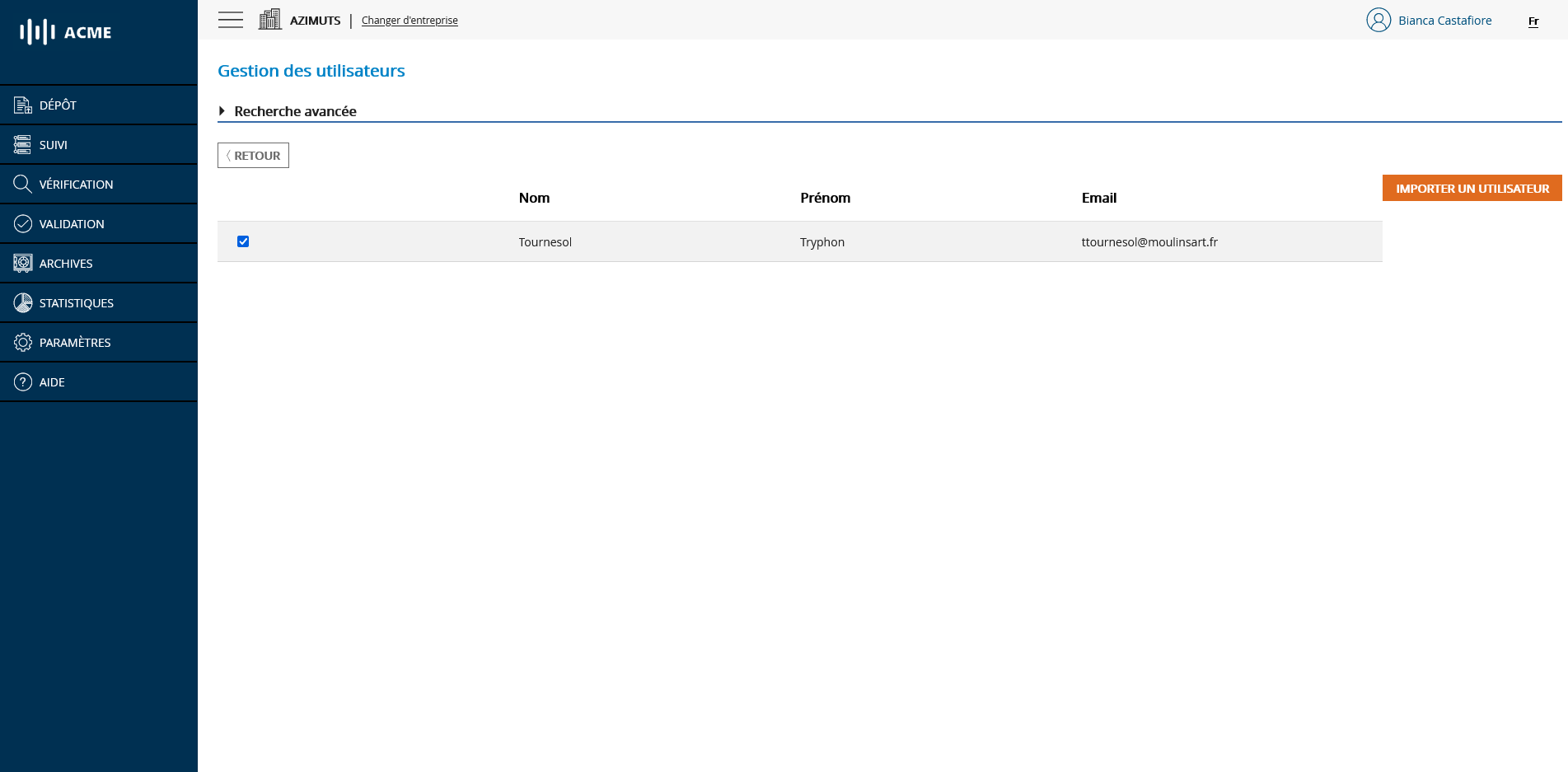
Task: Open the Dépôt section icon
Action: pos(21,105)
